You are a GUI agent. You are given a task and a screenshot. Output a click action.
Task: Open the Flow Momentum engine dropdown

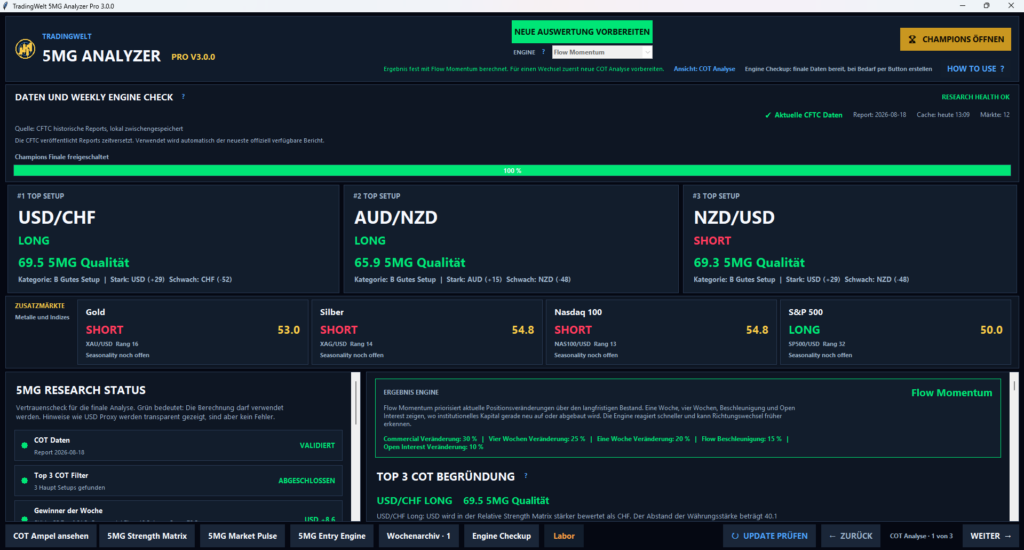(601, 52)
